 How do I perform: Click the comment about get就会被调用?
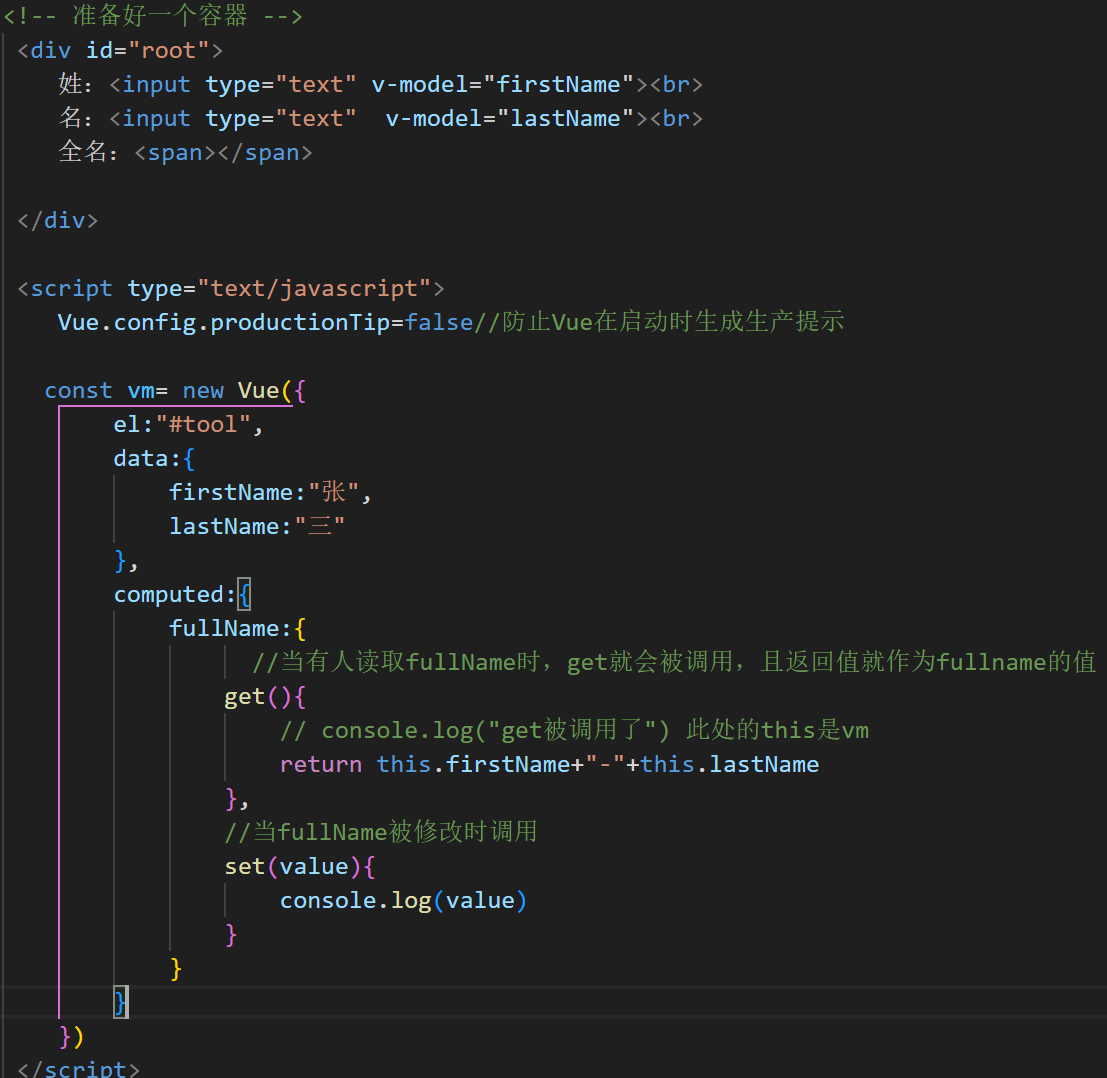tap(674, 662)
